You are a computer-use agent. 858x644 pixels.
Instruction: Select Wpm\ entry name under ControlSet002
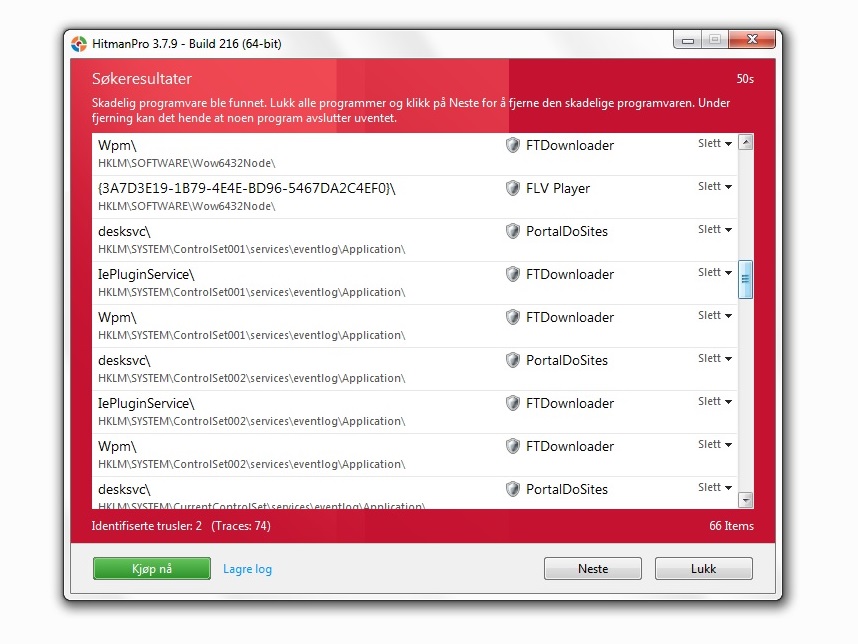point(117,446)
